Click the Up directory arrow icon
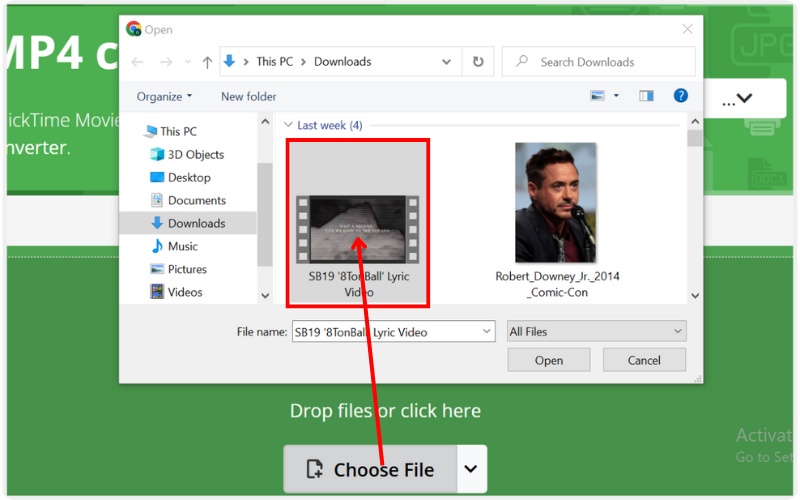 pos(207,62)
